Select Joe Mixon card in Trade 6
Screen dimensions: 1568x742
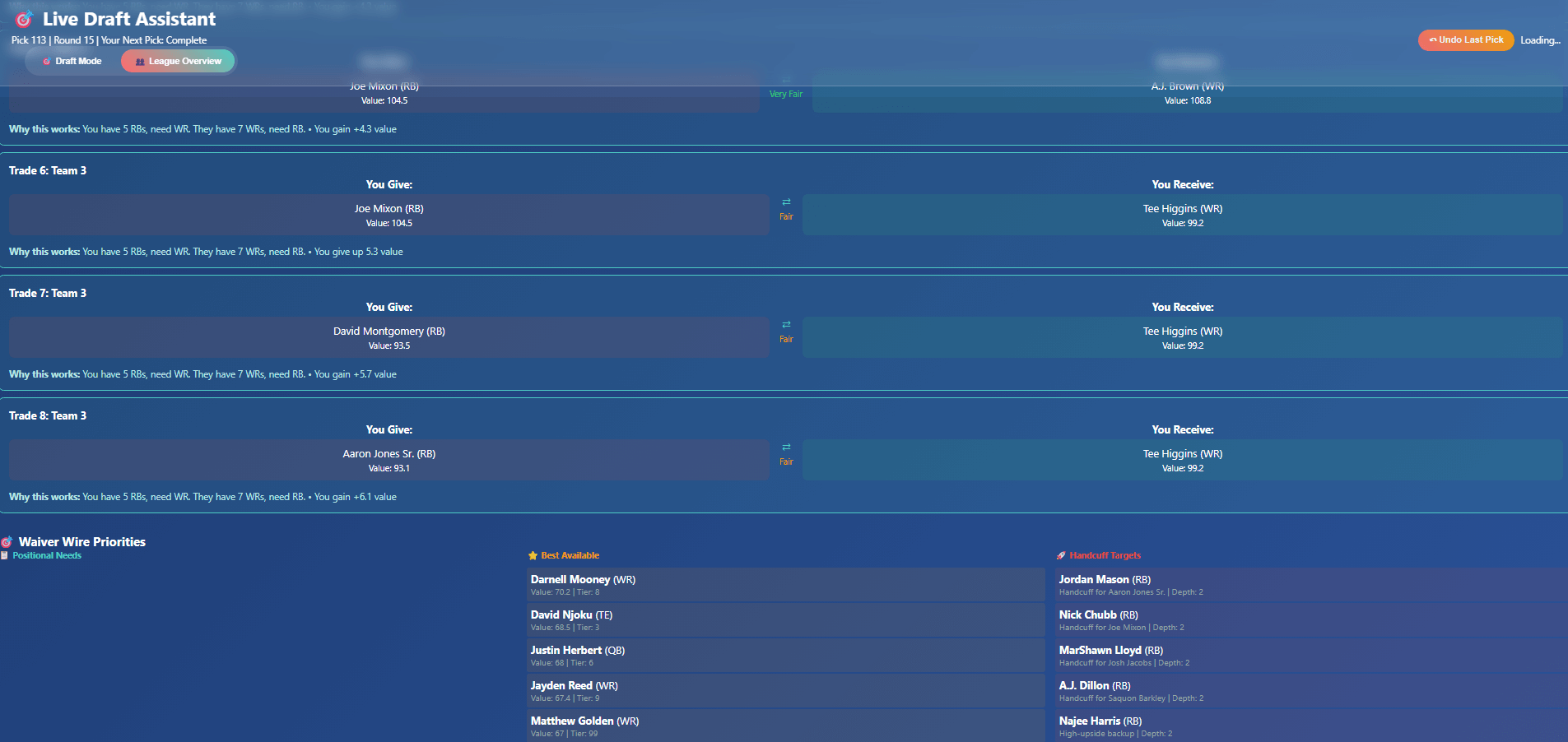389,215
